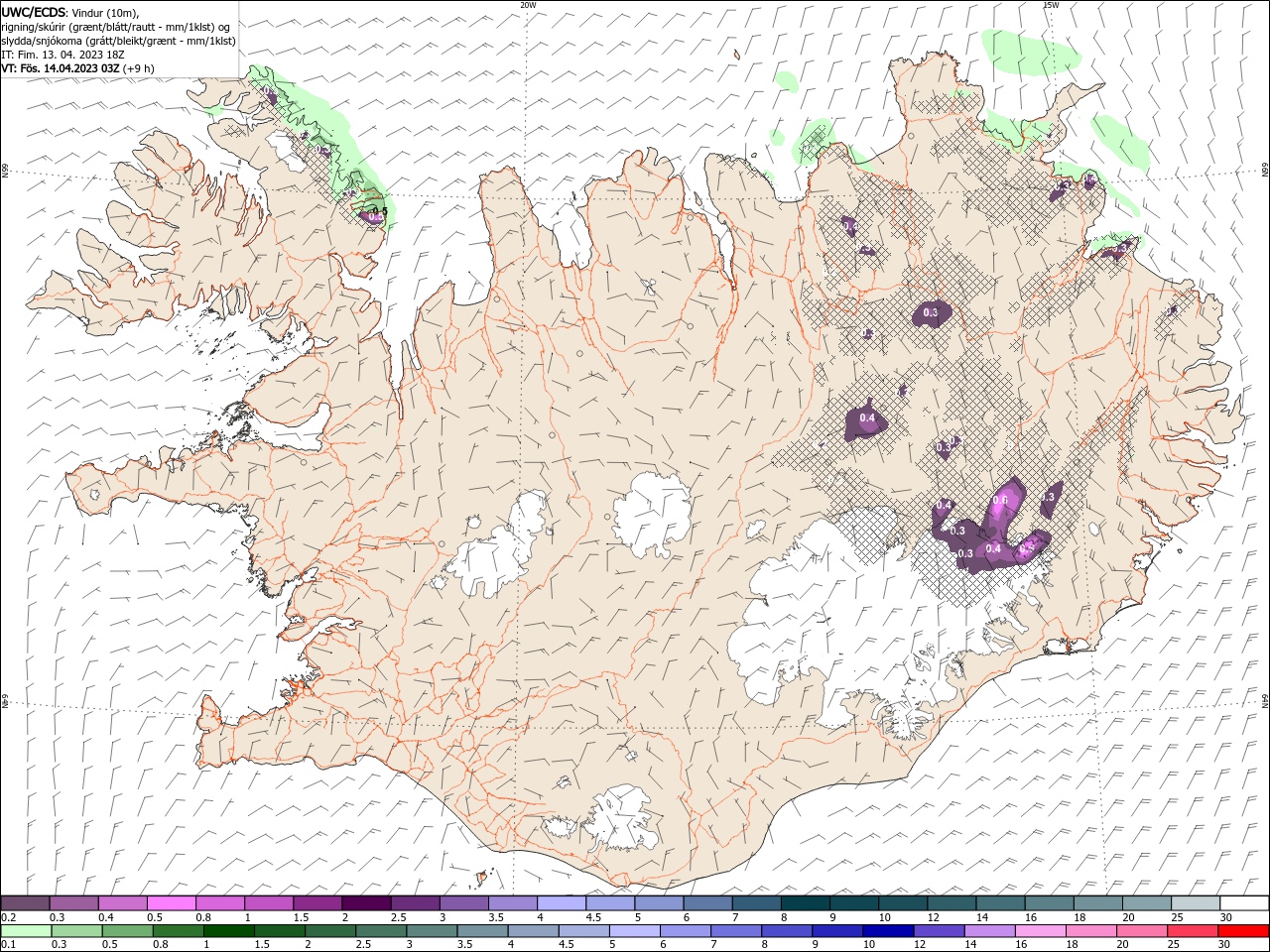Click the white 30 swatch ending the top legend

coord(1244,903)
